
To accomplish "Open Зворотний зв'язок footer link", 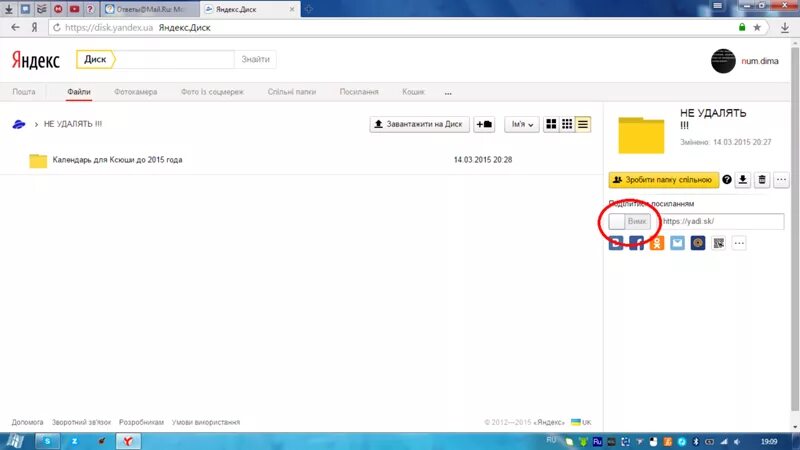I will point(81,422).
